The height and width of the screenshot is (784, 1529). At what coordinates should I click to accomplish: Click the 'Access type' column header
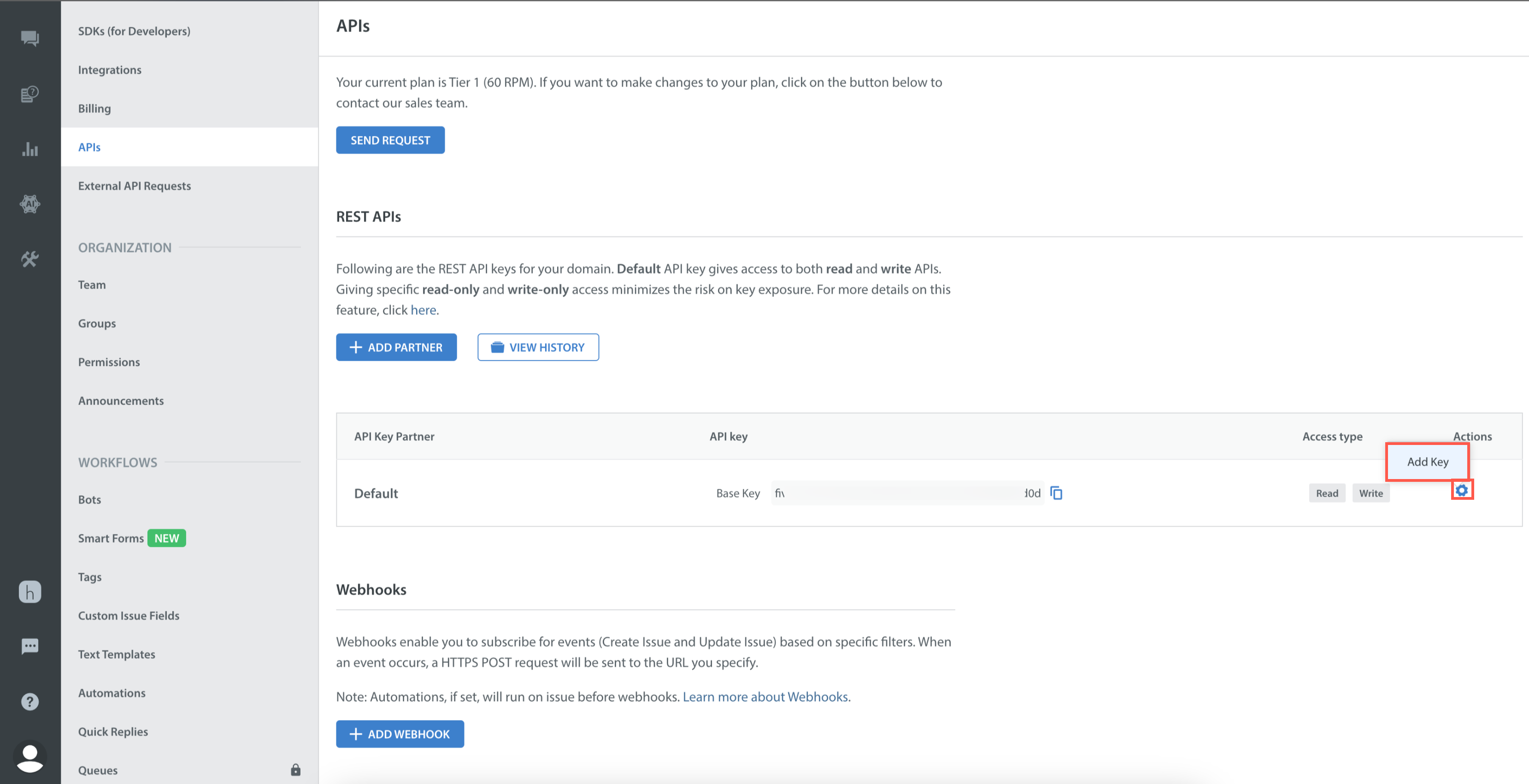1332,436
